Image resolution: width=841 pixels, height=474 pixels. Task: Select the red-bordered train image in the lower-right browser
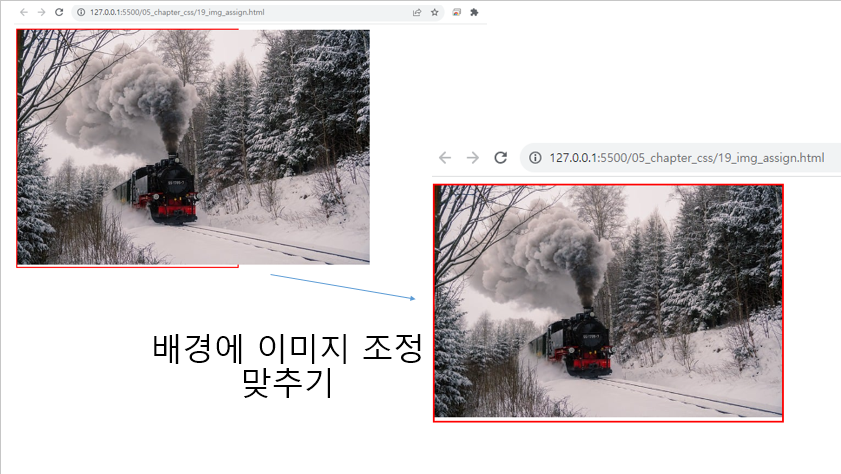(x=608, y=303)
